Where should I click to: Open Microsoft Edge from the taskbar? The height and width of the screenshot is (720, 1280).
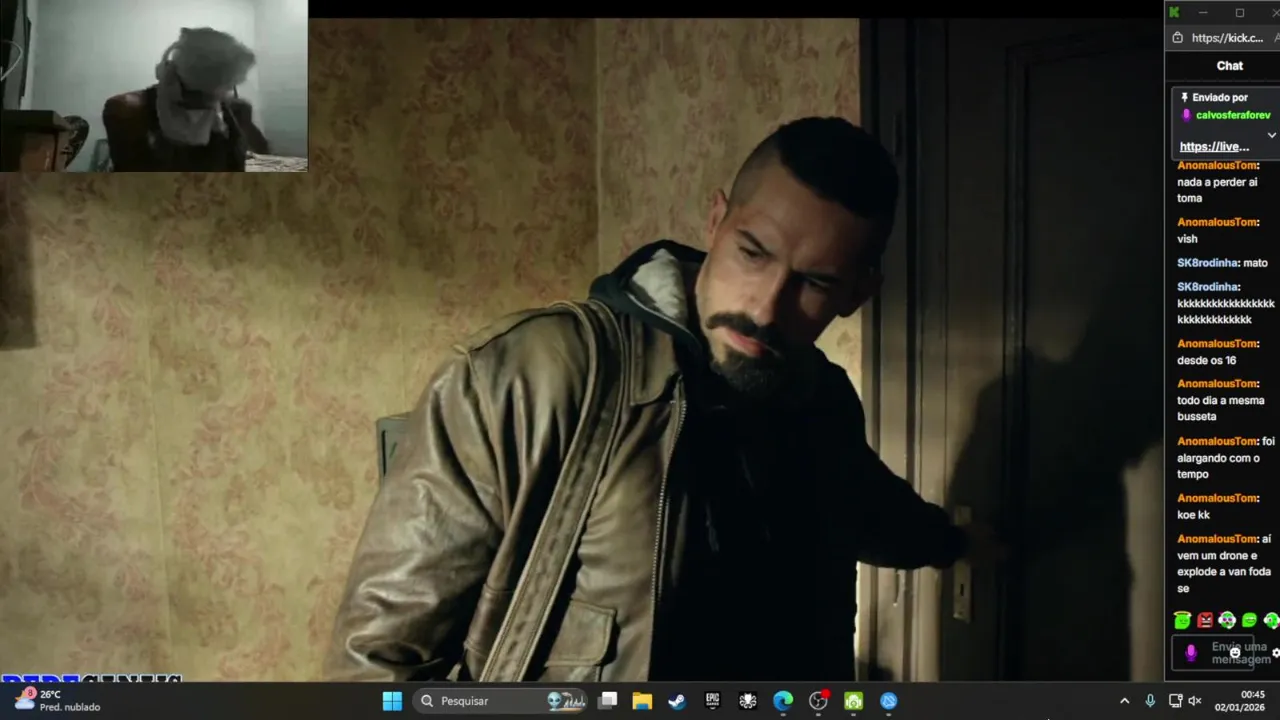(783, 701)
